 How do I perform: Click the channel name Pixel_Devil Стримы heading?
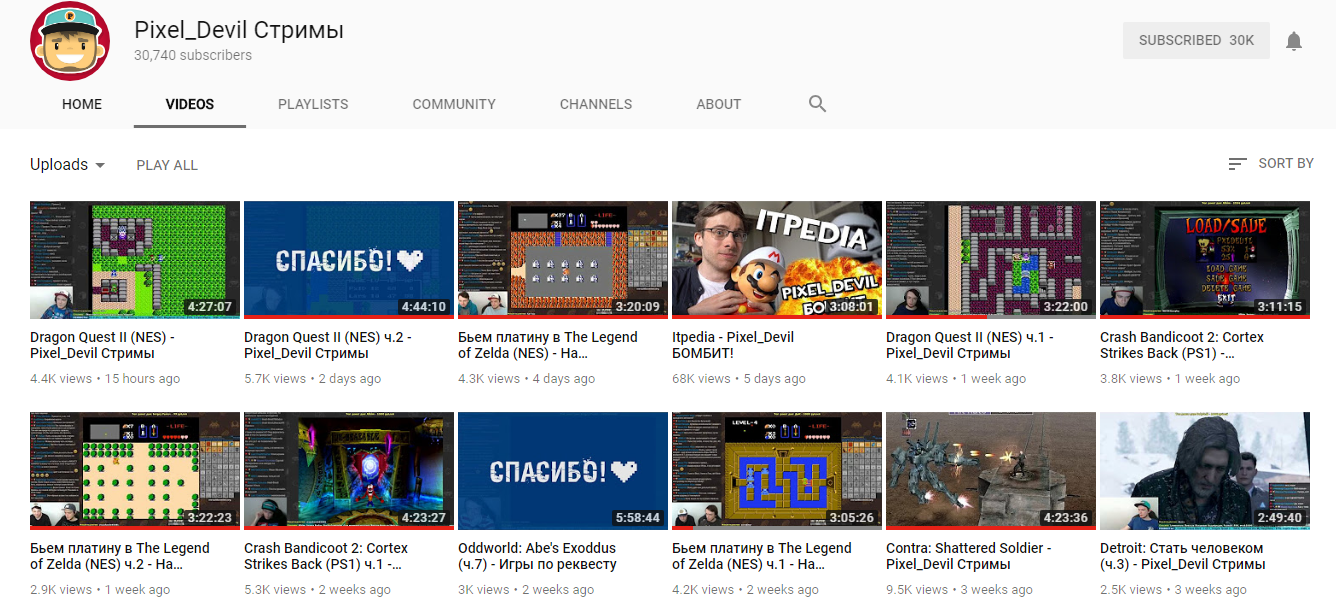pos(239,30)
